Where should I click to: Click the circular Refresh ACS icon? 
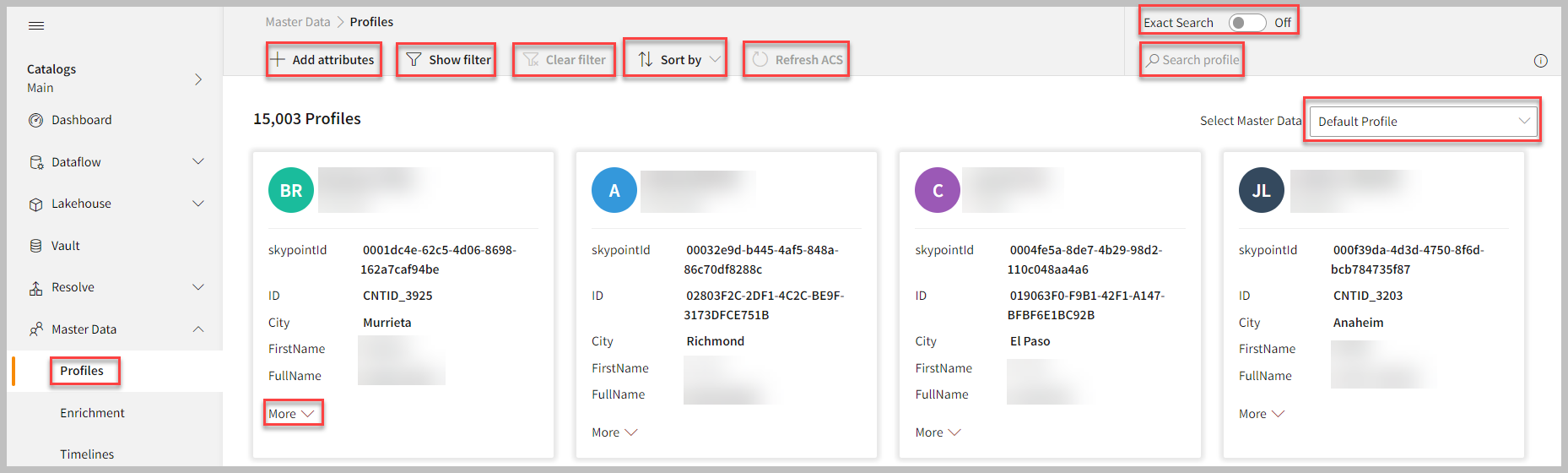[x=760, y=59]
